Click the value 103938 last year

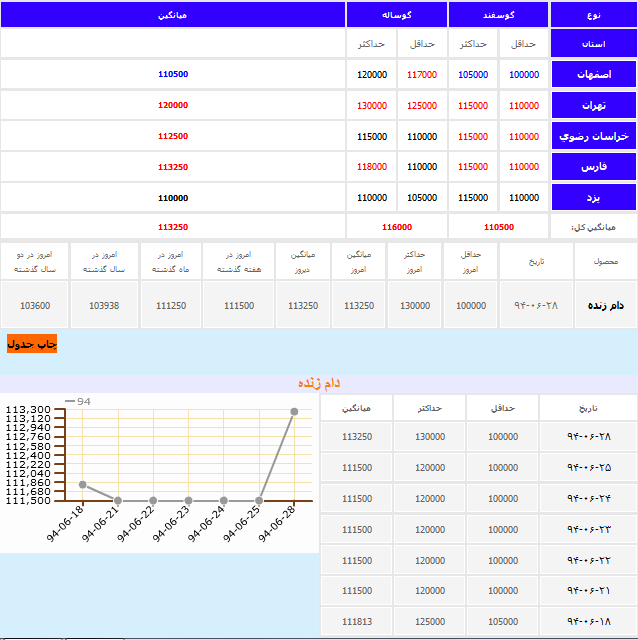click(x=104, y=305)
